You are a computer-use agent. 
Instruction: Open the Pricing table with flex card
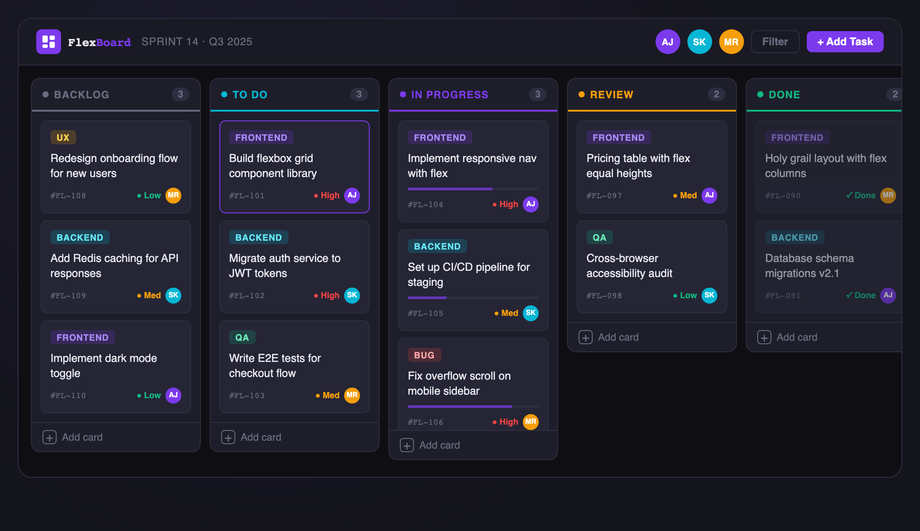coord(652,167)
